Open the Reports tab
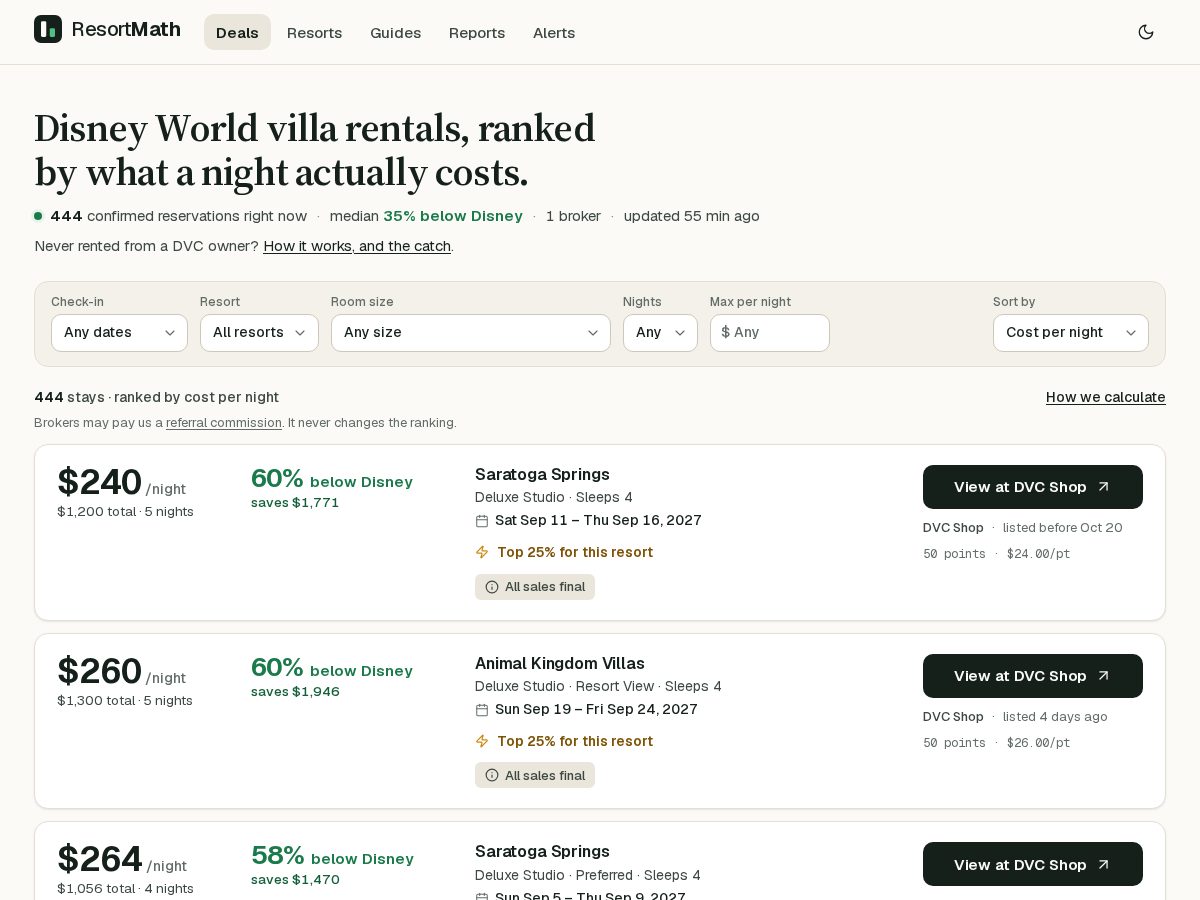This screenshot has width=1200, height=900. pos(477,32)
